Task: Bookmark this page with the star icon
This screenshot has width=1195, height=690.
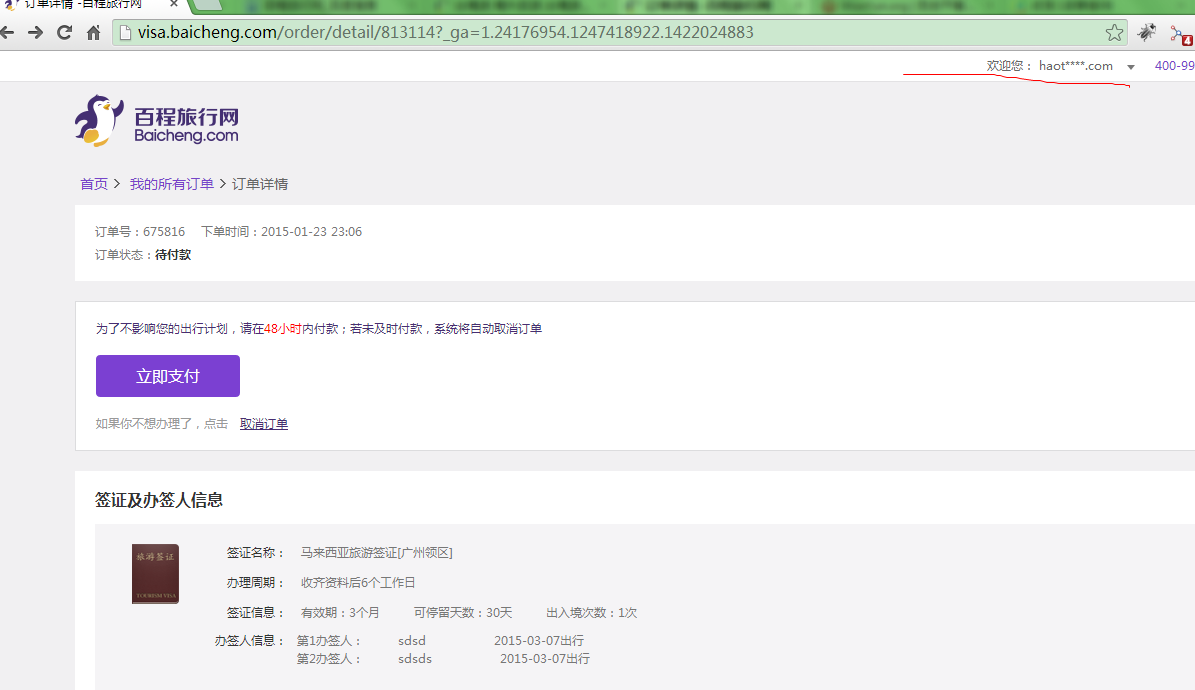Action: click(x=1114, y=33)
